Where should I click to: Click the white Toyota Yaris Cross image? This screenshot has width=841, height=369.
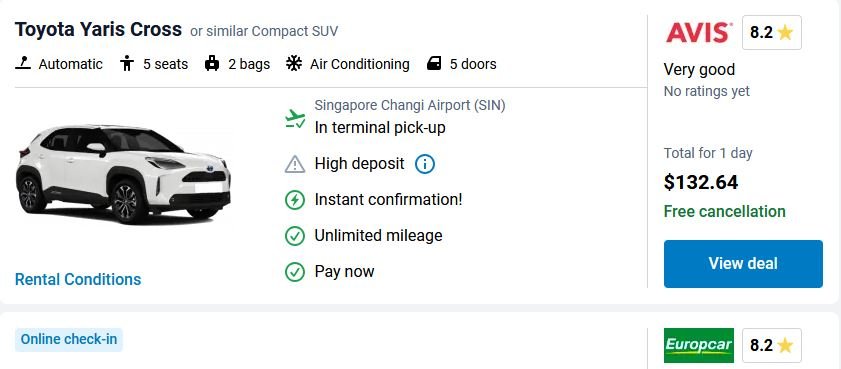pos(124,174)
